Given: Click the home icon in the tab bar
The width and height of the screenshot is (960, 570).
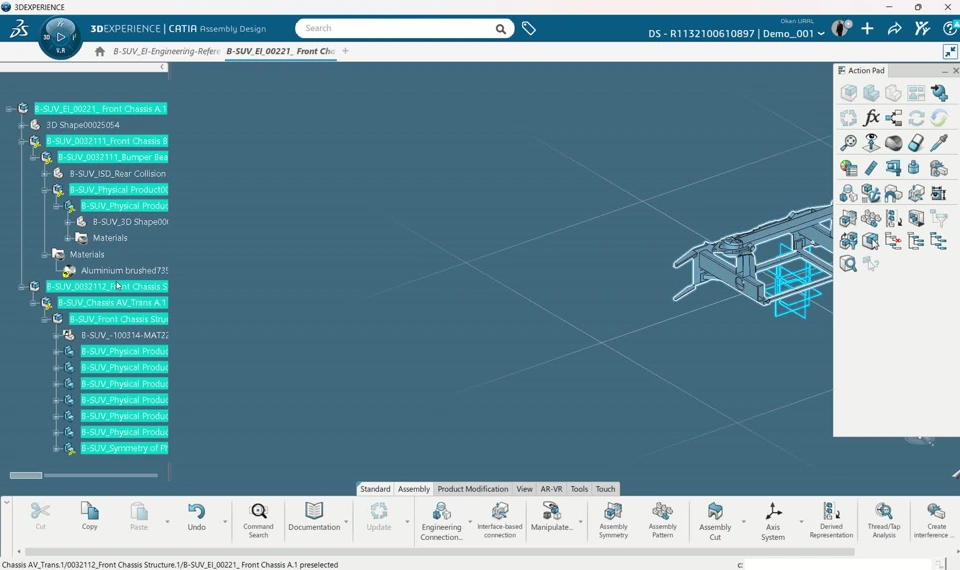Looking at the screenshot, I should (100, 51).
